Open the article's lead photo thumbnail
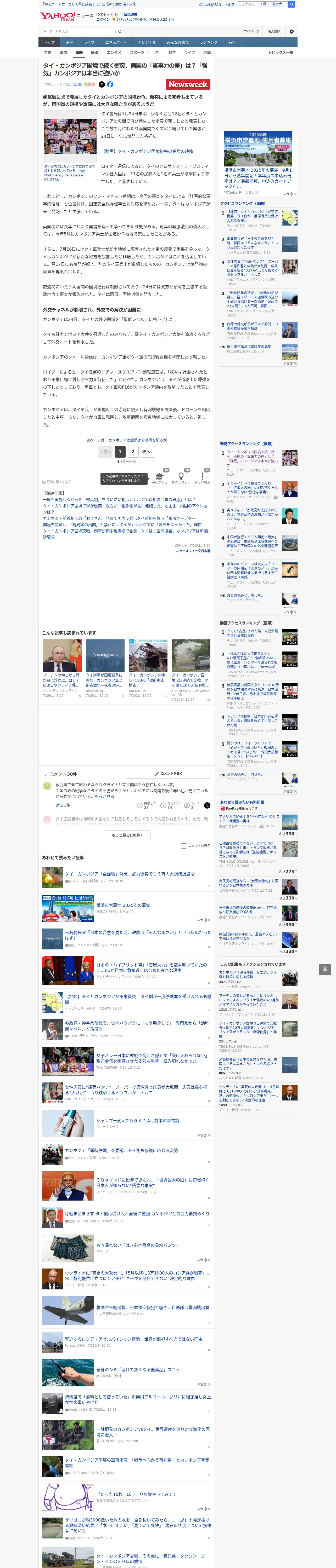336x1568 pixels. (70, 136)
